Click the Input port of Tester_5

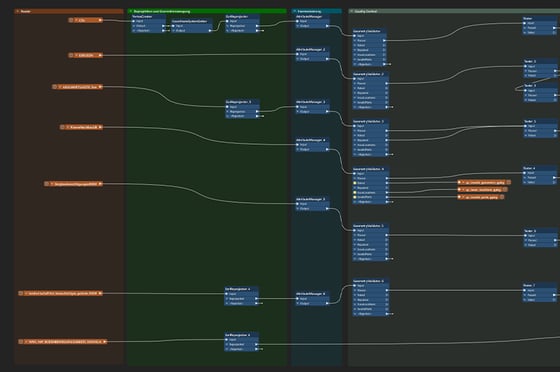coord(525,126)
